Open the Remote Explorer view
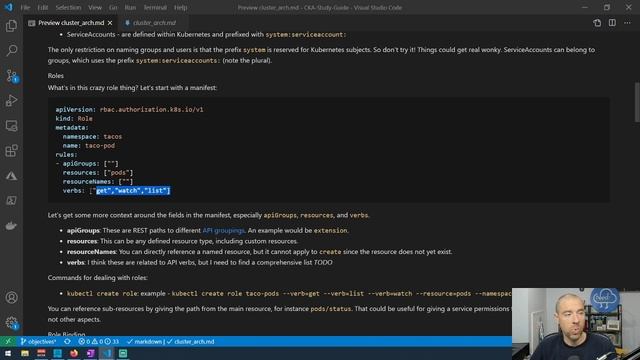 pyautogui.click(x=11, y=126)
